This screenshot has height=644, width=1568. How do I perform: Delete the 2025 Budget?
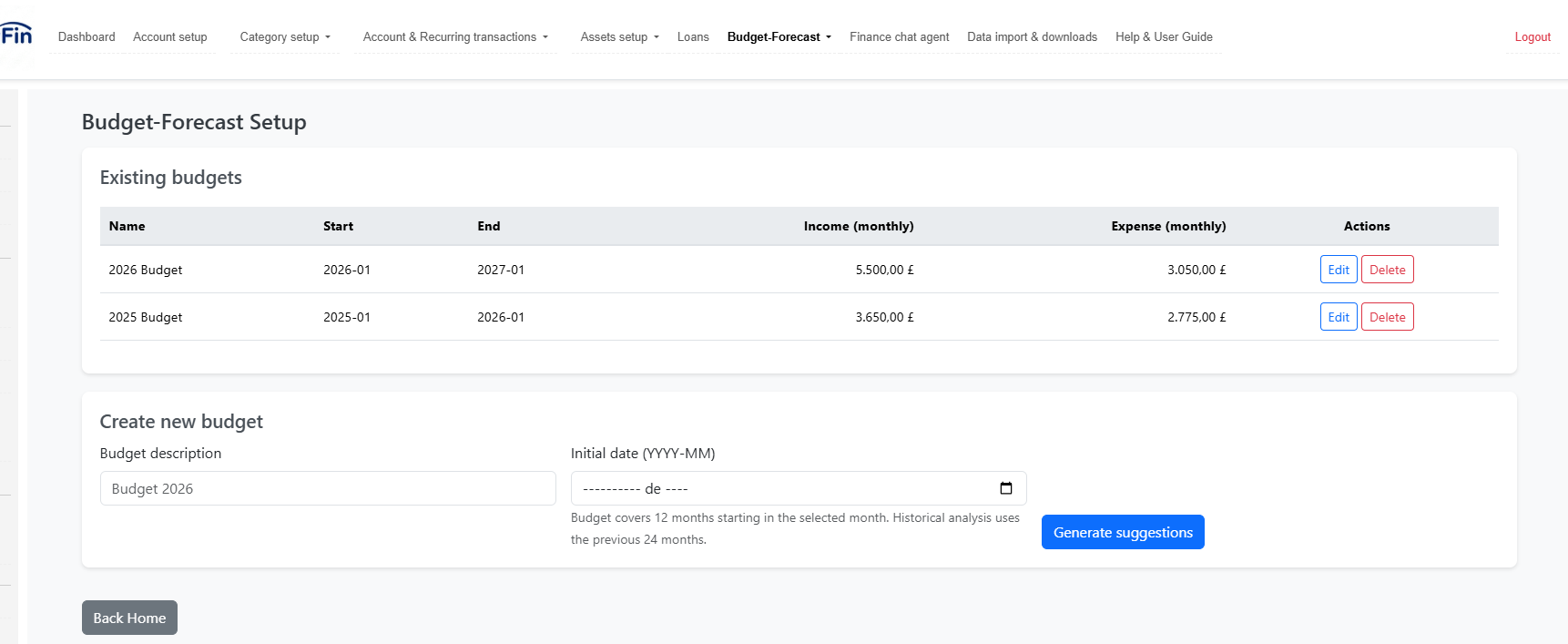(1388, 317)
